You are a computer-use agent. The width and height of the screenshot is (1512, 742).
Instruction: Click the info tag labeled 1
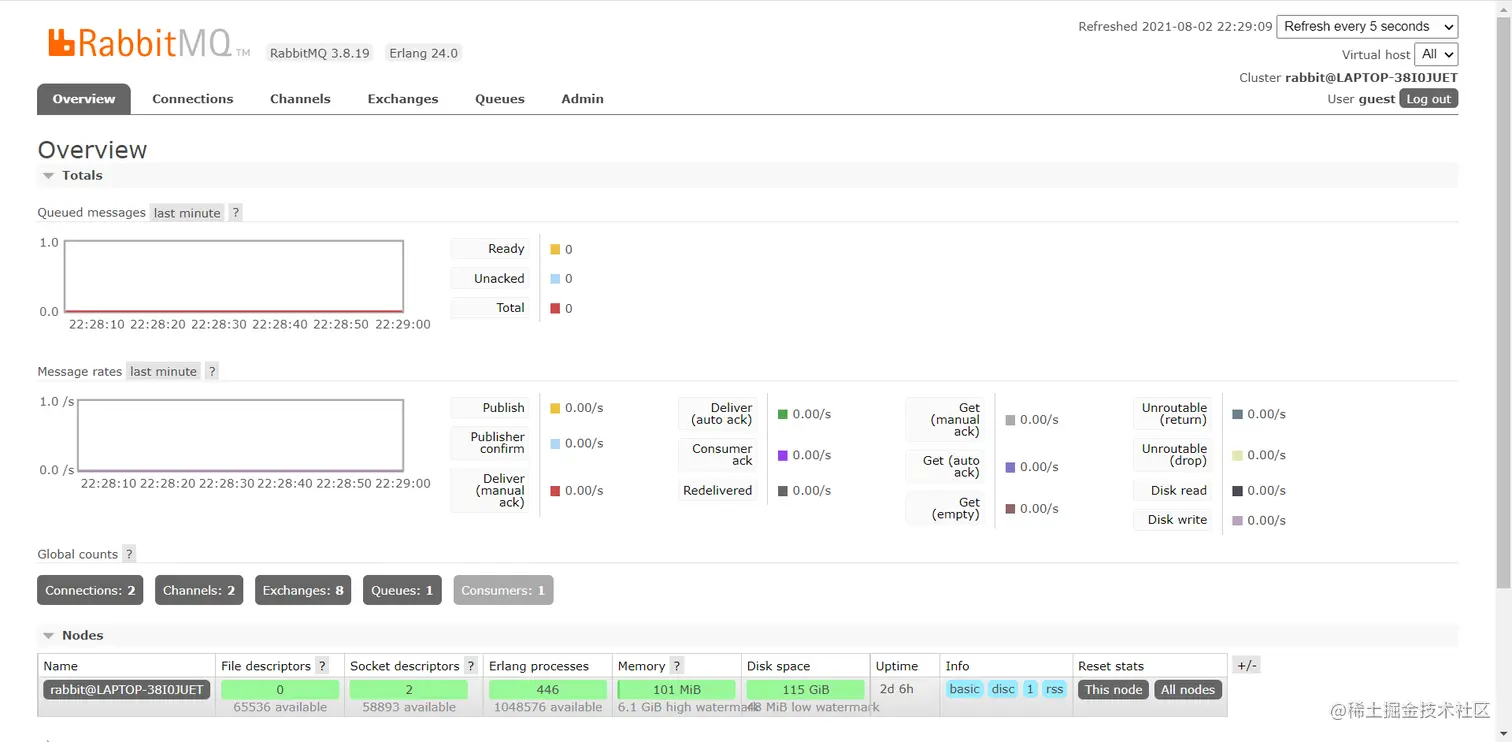1030,689
